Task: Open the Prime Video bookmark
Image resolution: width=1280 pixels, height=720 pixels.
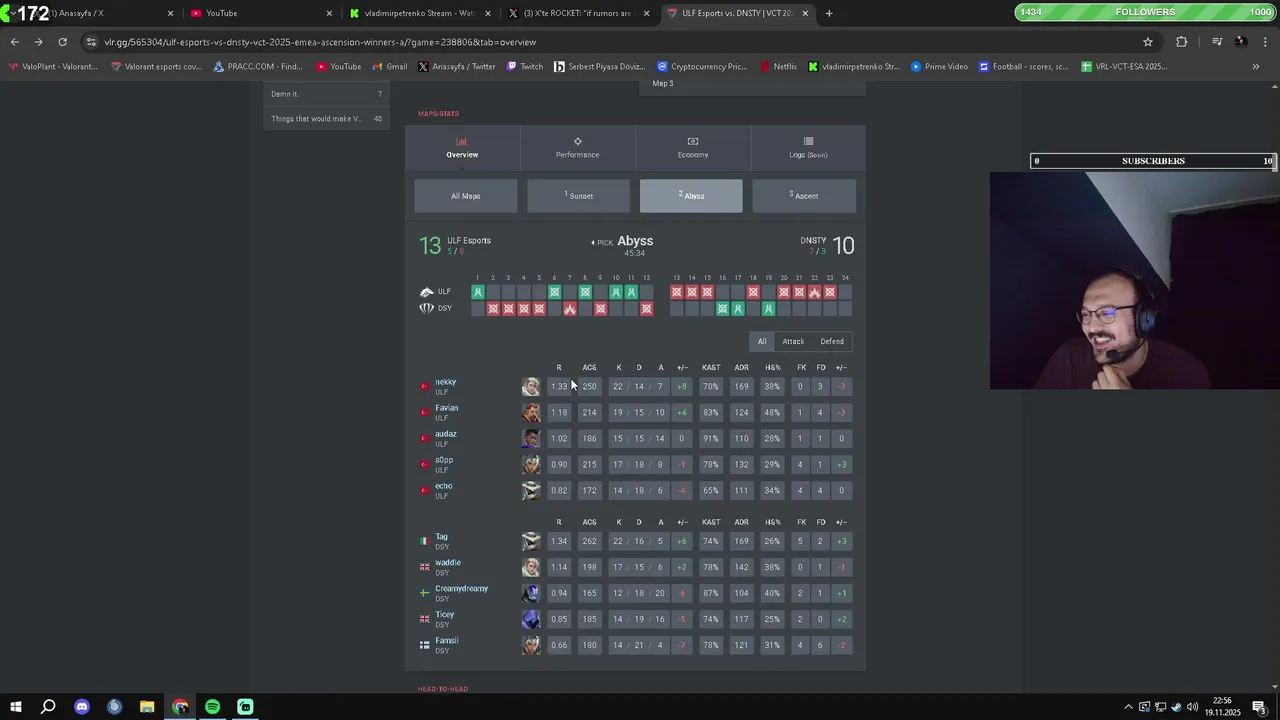Action: coord(939,67)
